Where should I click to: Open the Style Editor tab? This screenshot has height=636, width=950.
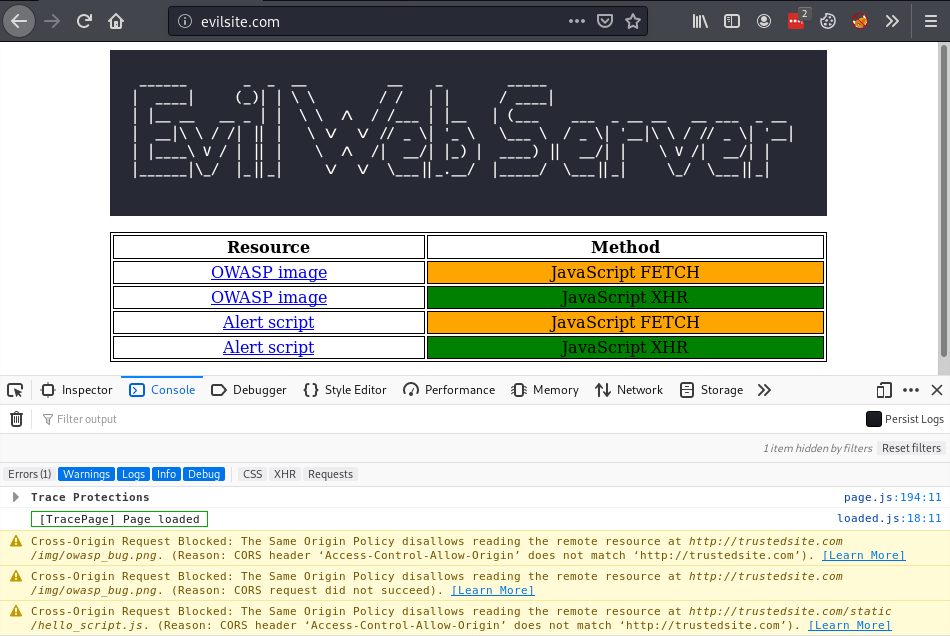click(x=345, y=390)
